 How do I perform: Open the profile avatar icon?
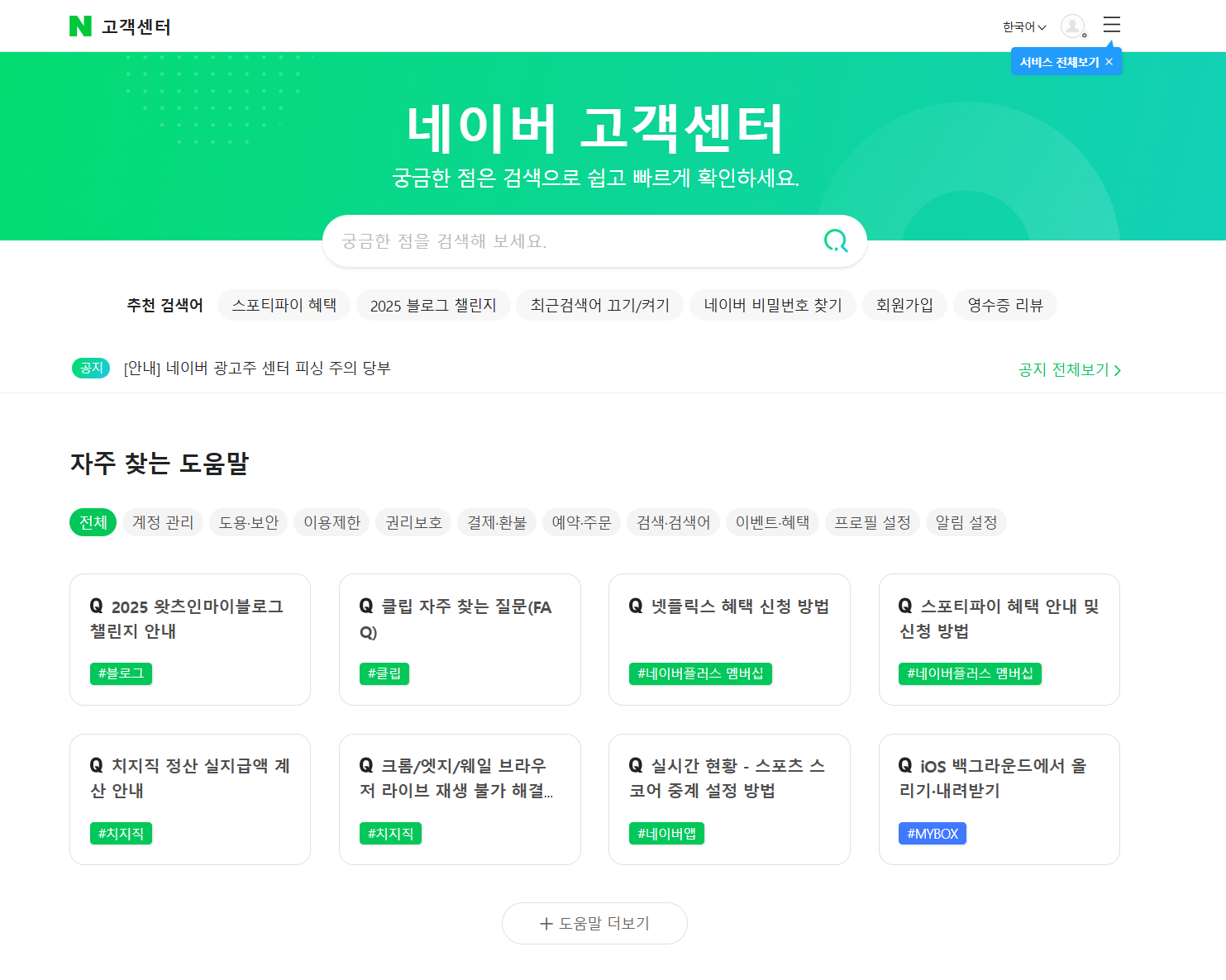pos(1073,26)
